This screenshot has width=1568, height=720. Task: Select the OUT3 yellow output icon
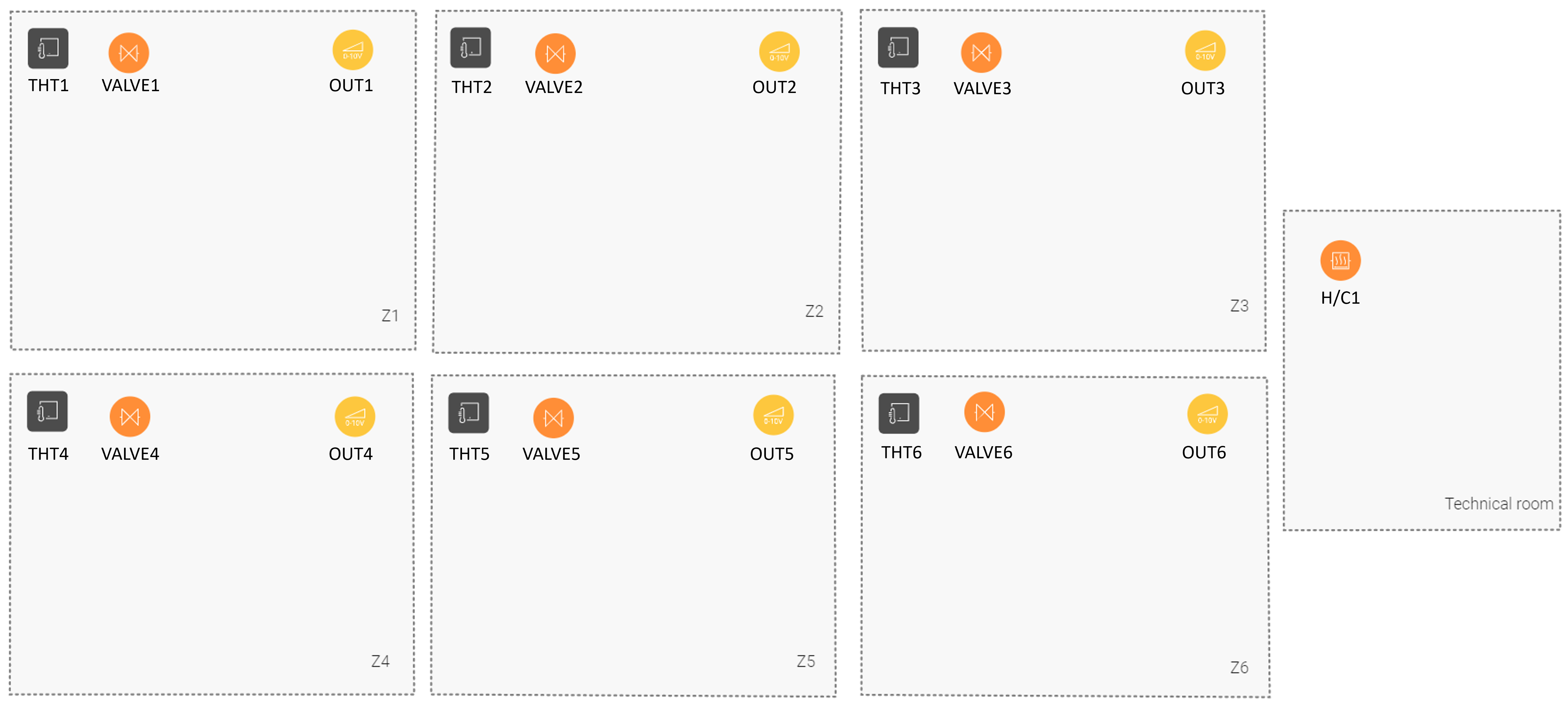pyautogui.click(x=1205, y=50)
